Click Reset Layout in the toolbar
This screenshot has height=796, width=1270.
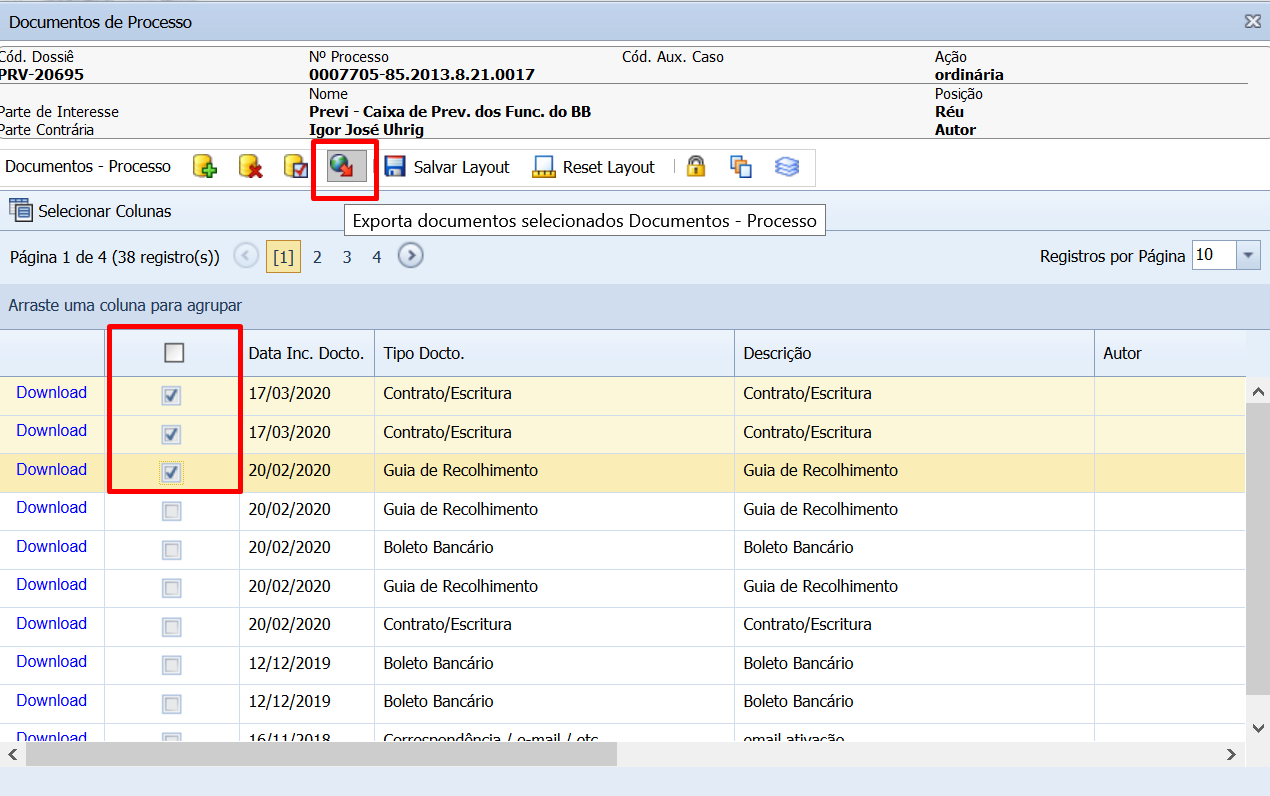(594, 167)
